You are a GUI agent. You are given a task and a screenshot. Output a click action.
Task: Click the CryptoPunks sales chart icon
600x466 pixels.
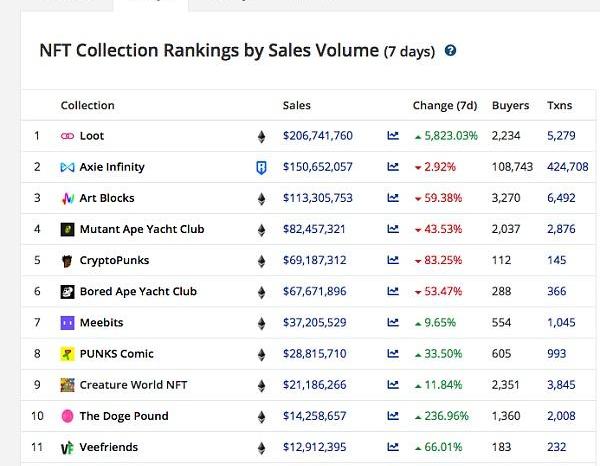point(393,260)
